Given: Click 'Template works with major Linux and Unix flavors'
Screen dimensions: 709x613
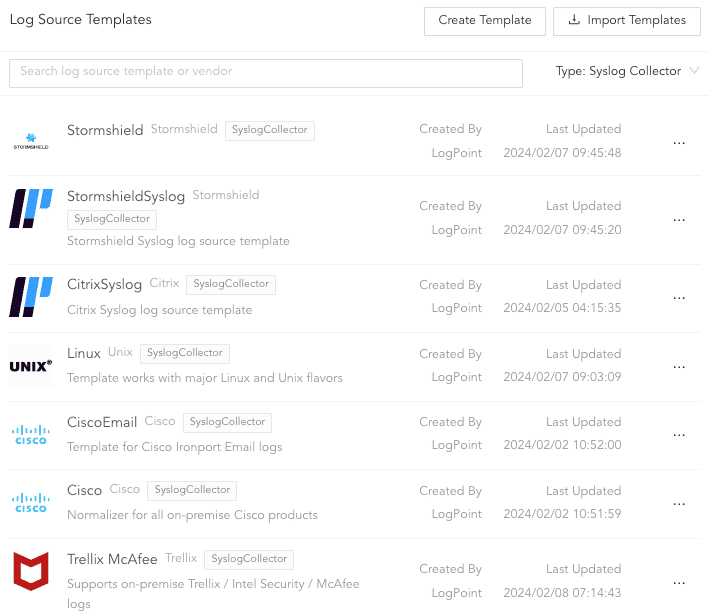Looking at the screenshot, I should click(205, 378).
